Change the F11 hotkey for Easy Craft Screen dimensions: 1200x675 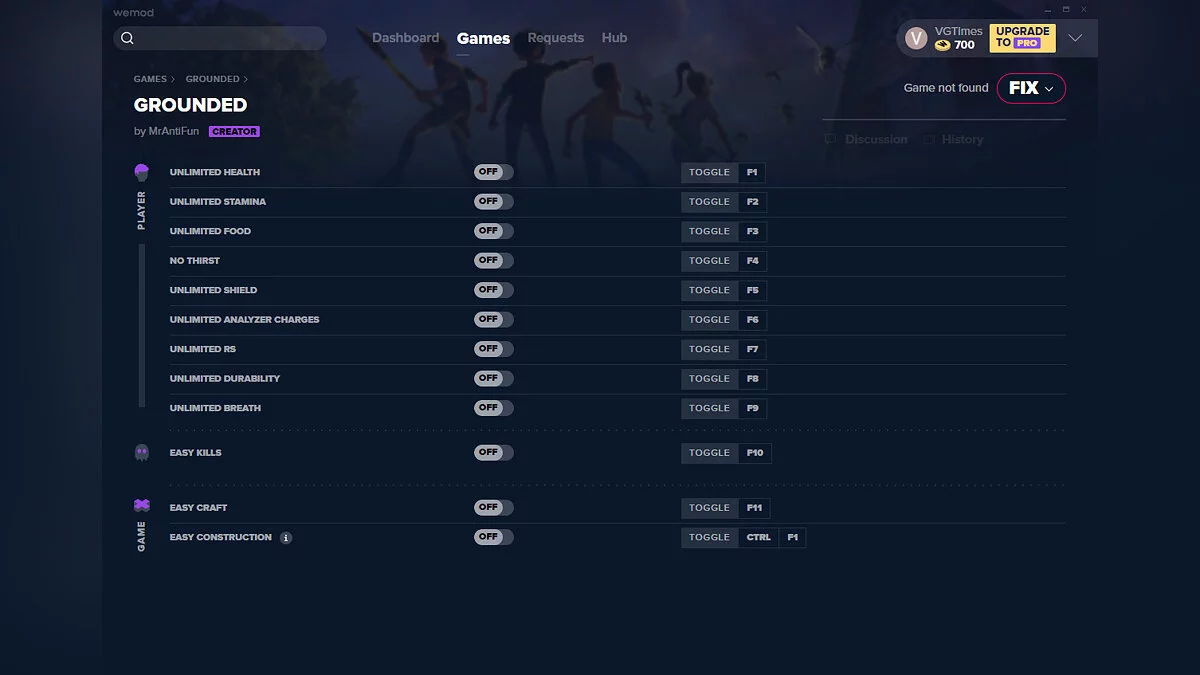click(x=755, y=508)
